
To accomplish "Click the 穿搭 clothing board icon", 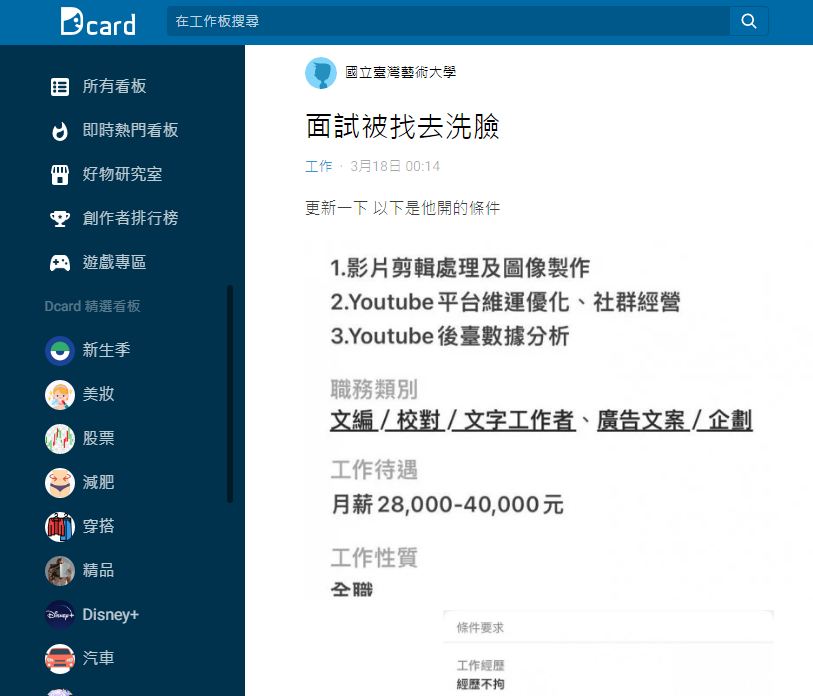I will [x=60, y=527].
